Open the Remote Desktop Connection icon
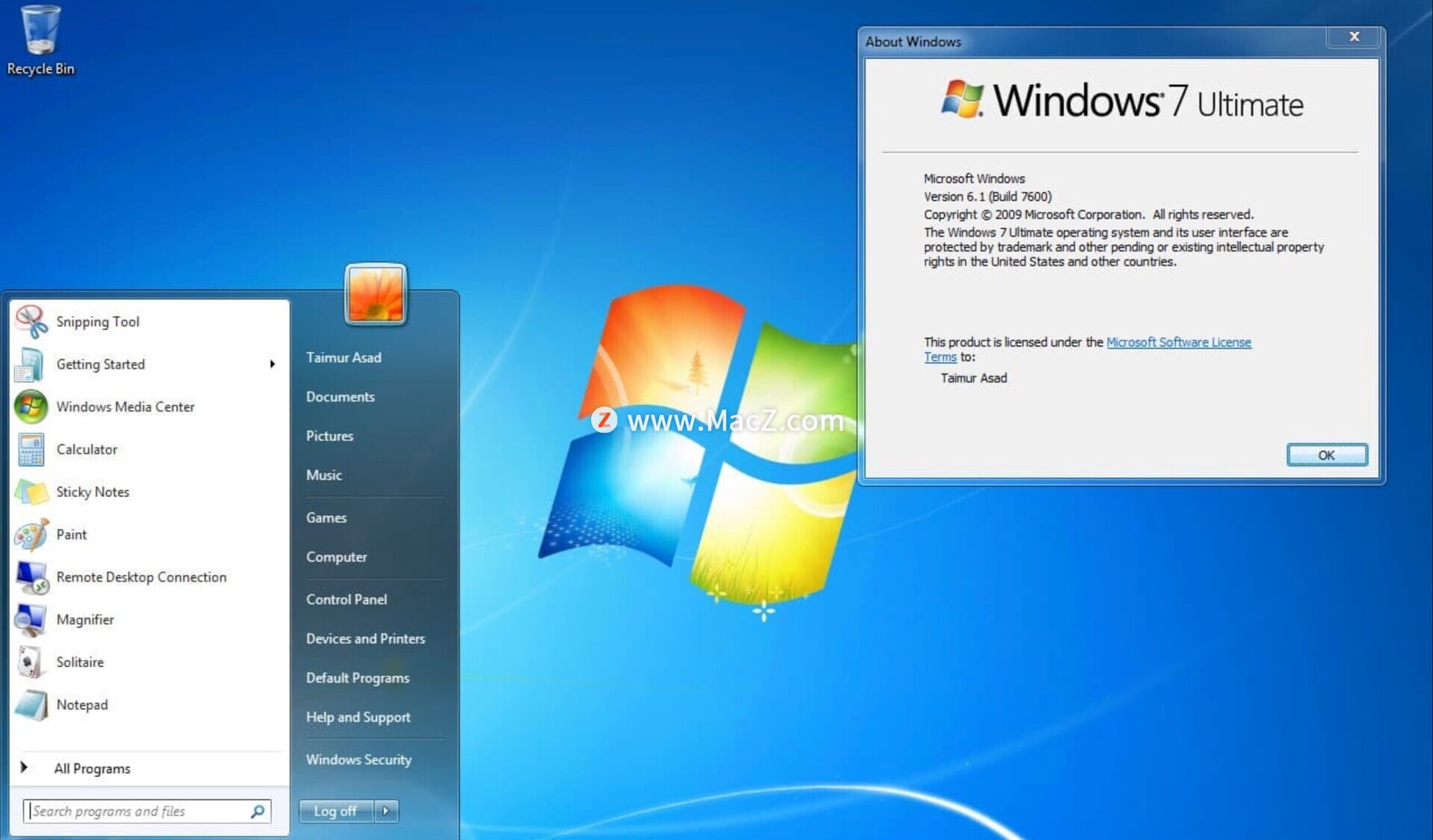1433x840 pixels. (x=31, y=577)
